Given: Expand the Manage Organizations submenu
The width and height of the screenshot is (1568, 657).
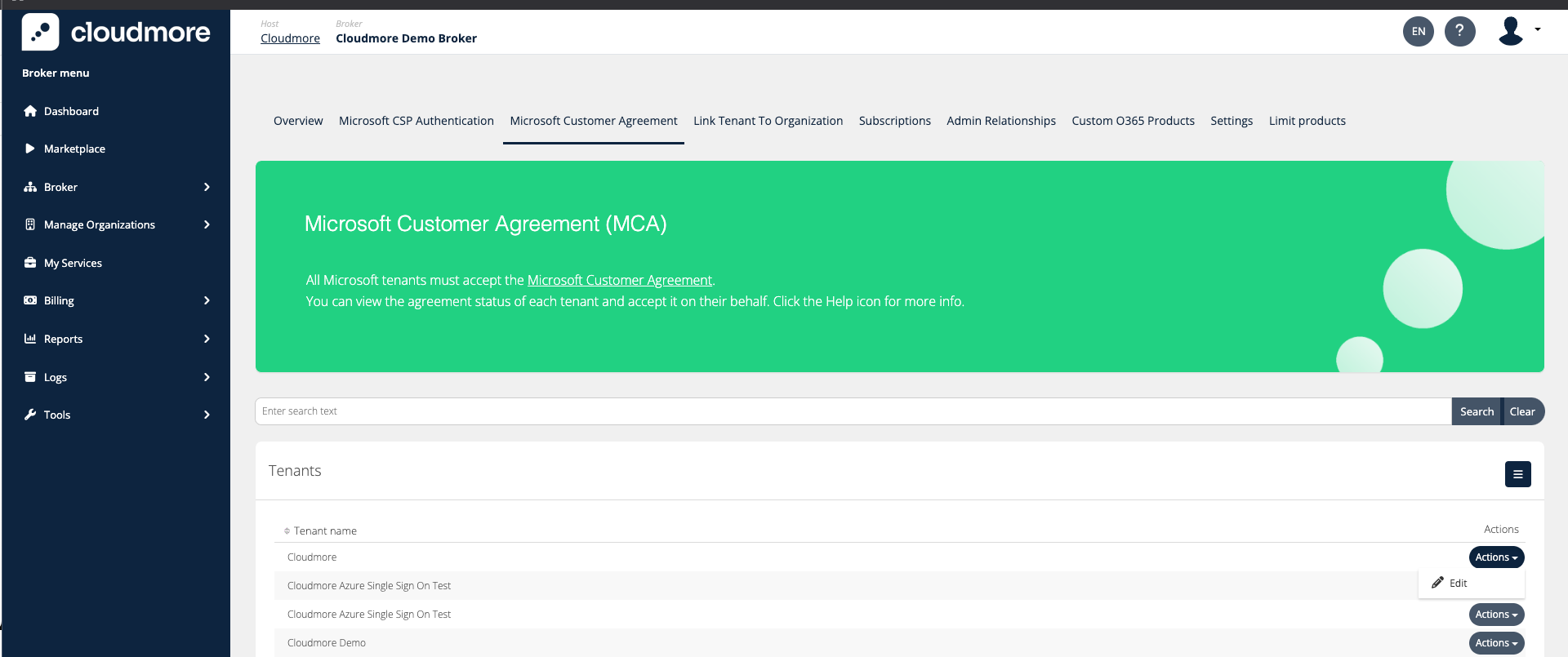Looking at the screenshot, I should [x=207, y=224].
